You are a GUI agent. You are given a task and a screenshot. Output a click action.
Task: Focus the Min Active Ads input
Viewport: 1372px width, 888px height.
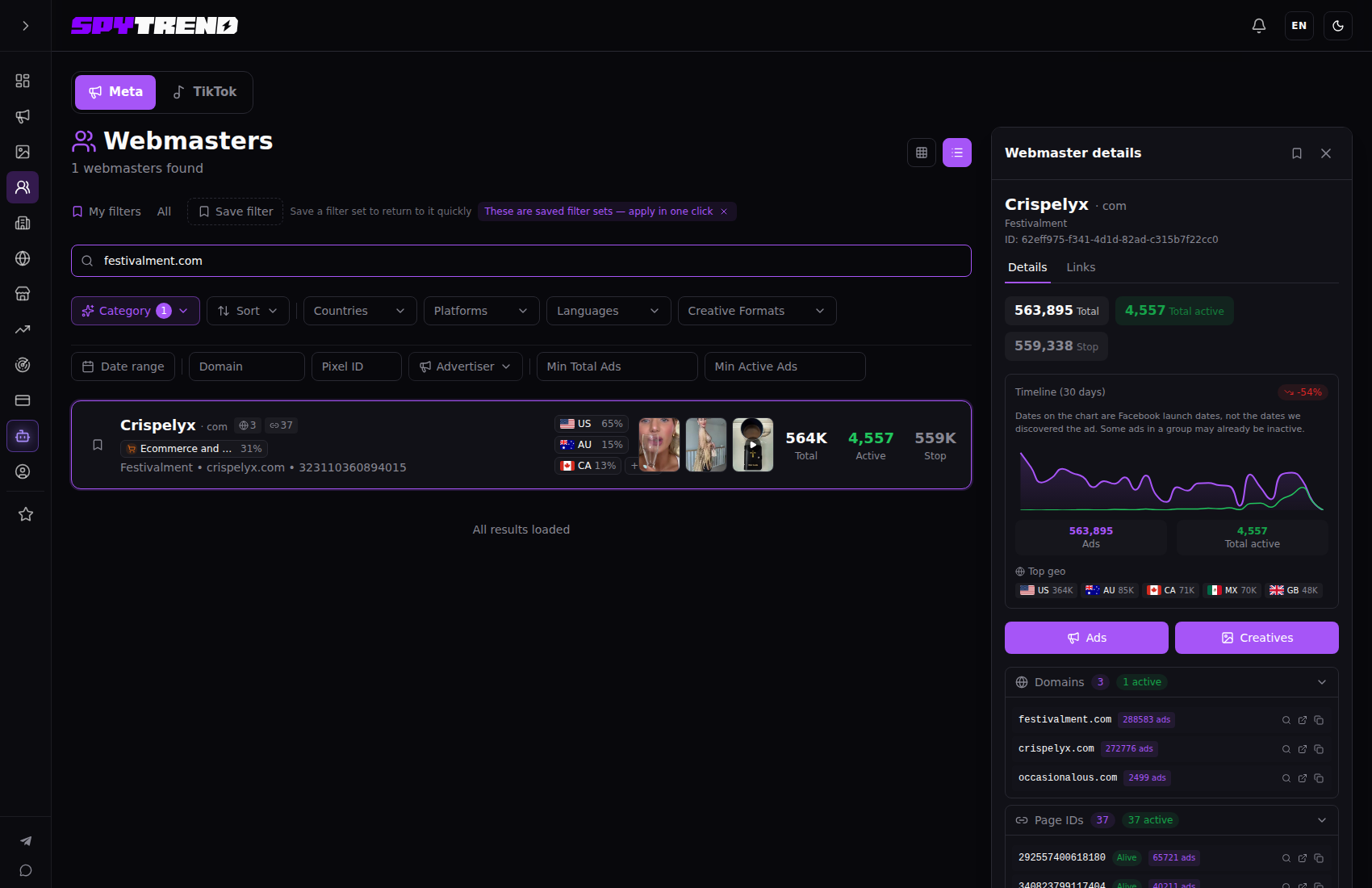tap(785, 367)
